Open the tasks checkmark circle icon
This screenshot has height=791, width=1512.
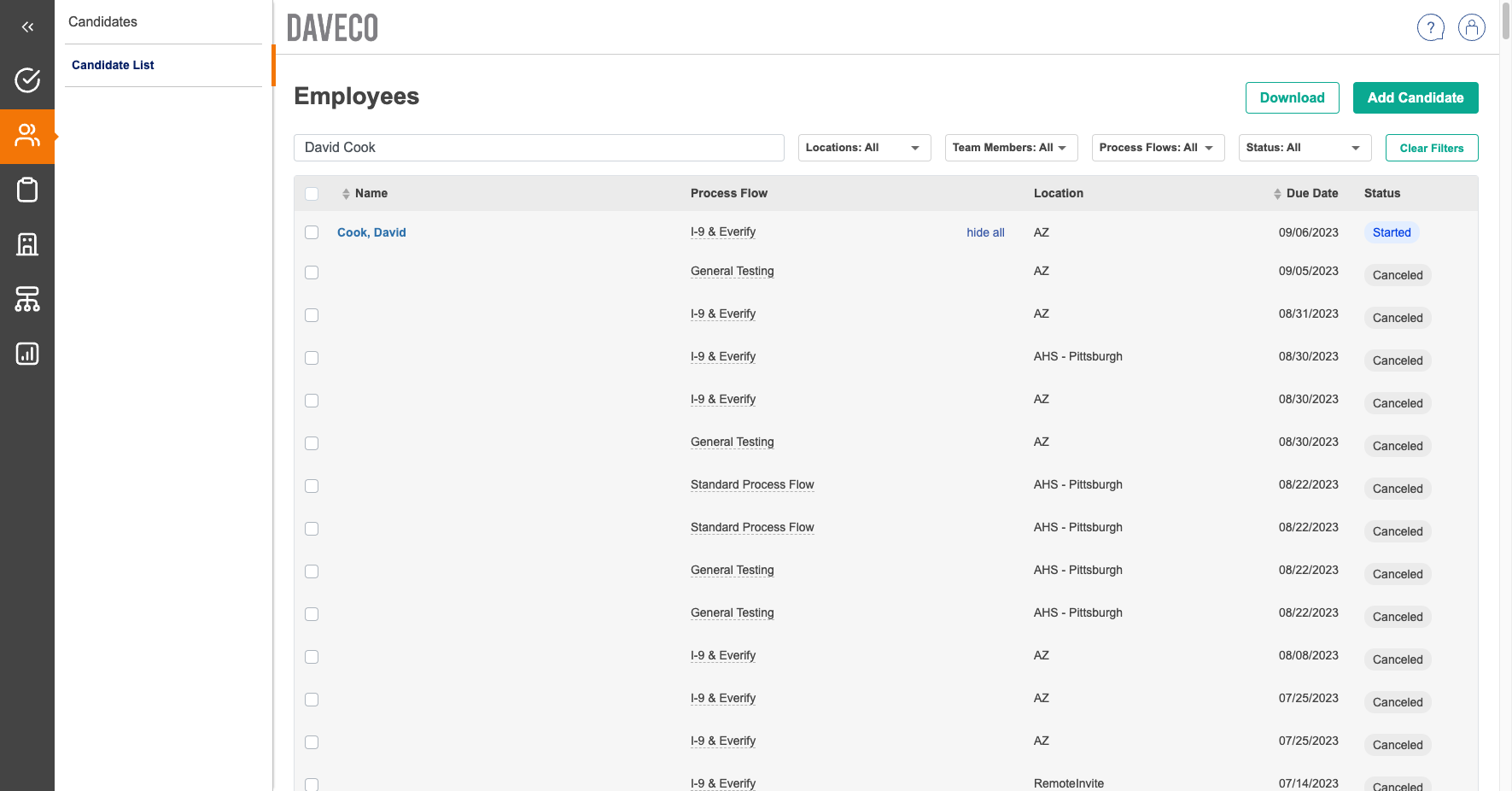[x=27, y=80]
